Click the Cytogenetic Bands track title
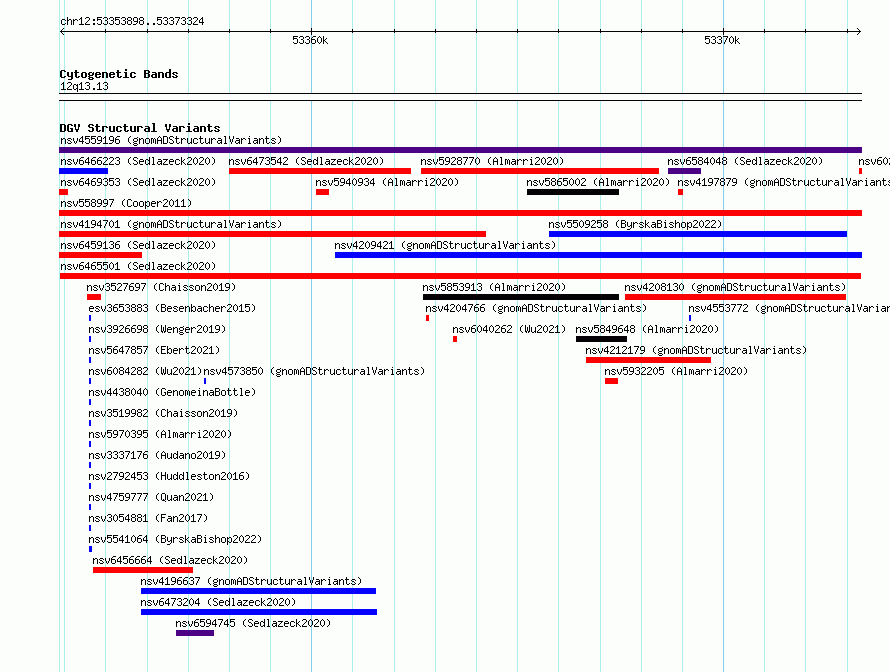The image size is (890, 672). 119,74
